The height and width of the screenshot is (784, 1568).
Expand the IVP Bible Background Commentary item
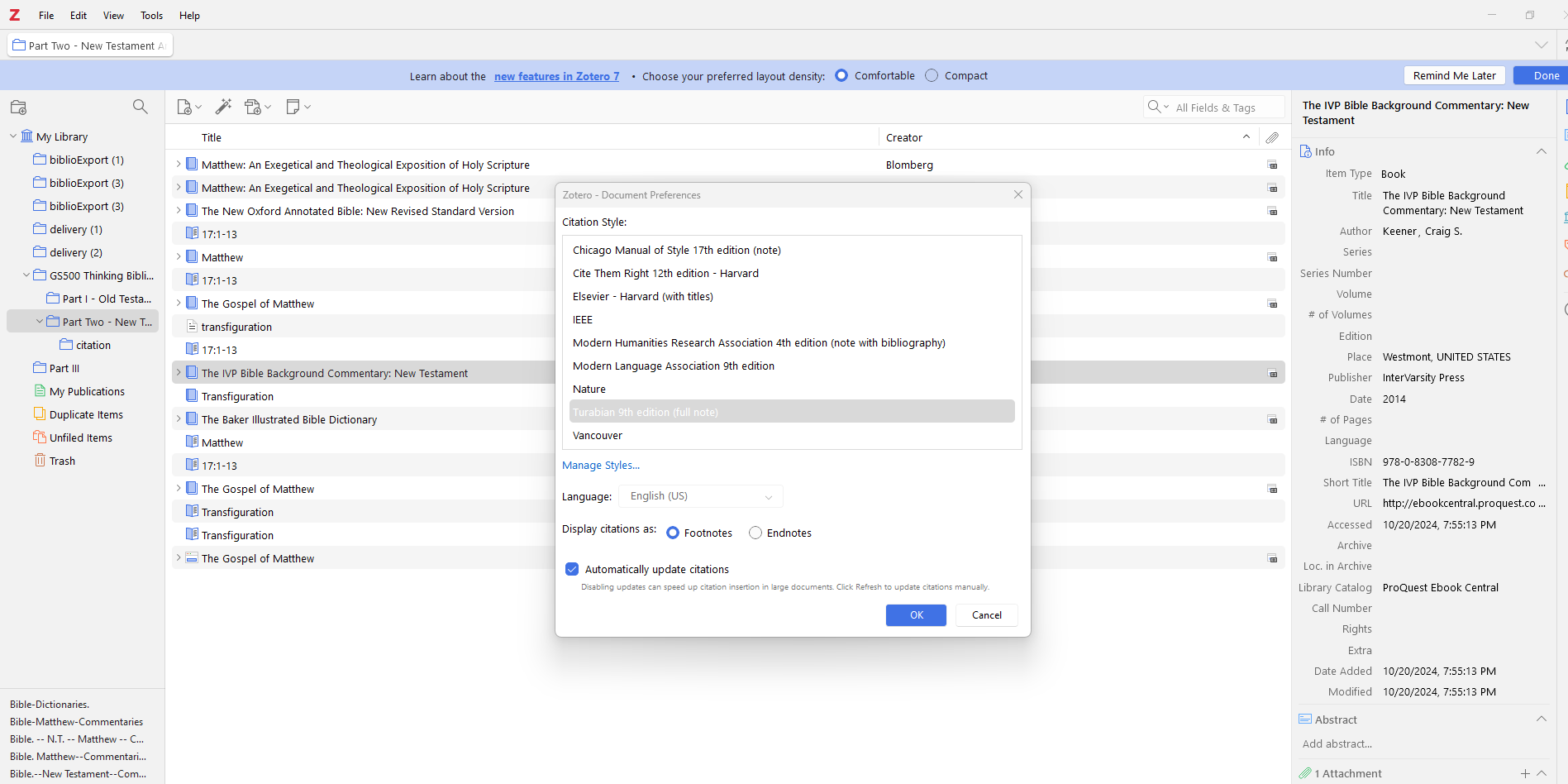tap(179, 373)
